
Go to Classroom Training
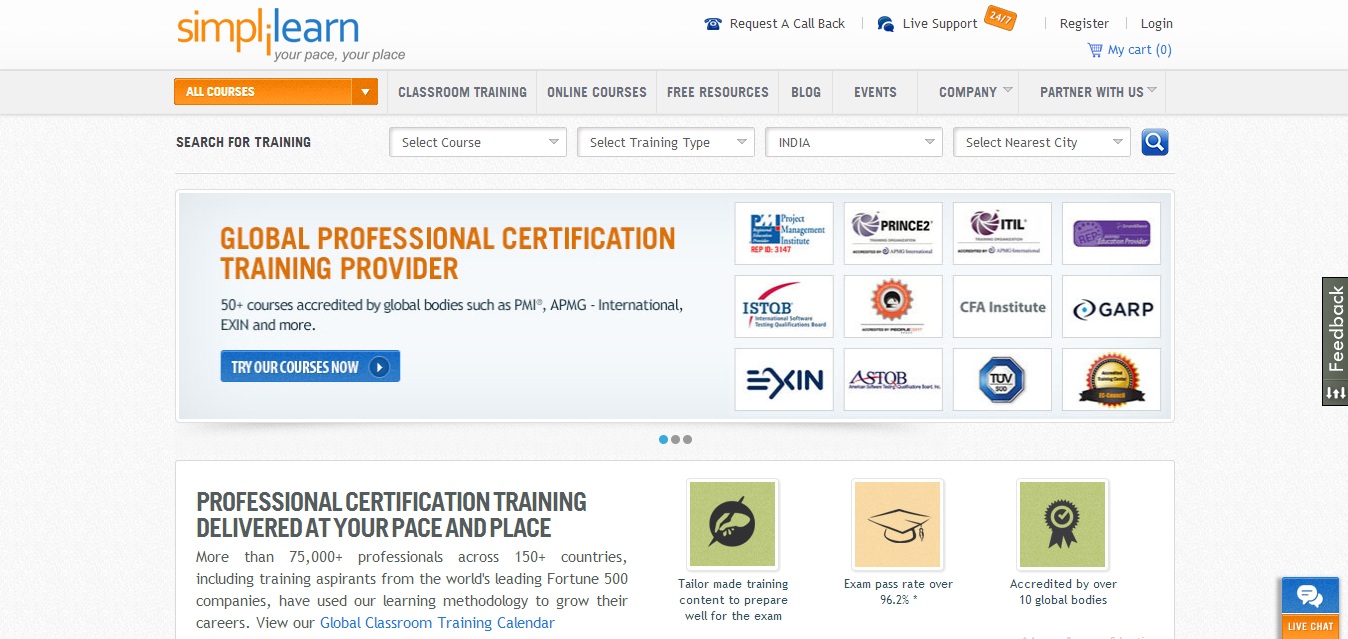pos(462,92)
